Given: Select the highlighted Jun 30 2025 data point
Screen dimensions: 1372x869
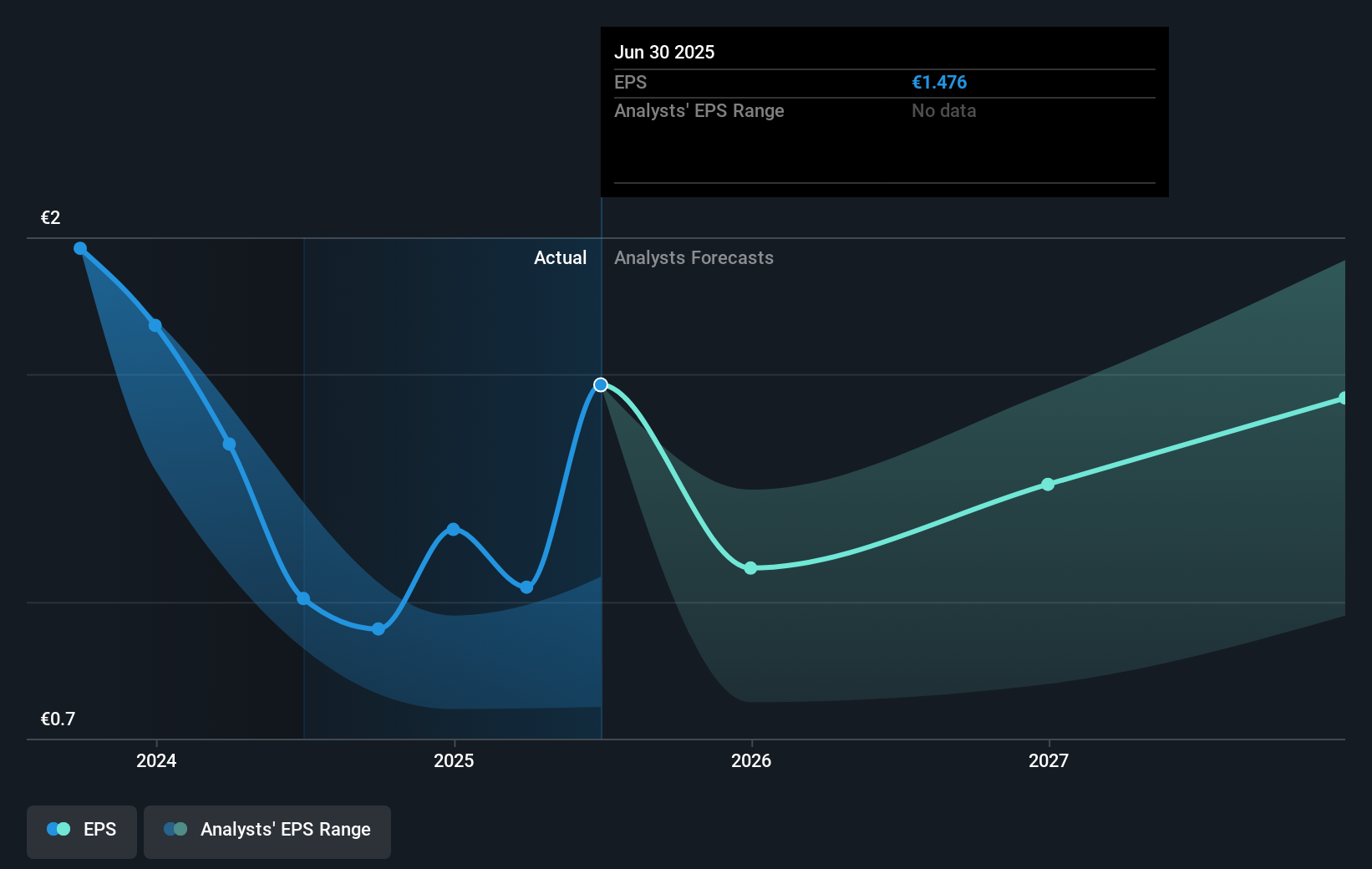Looking at the screenshot, I should click(600, 385).
